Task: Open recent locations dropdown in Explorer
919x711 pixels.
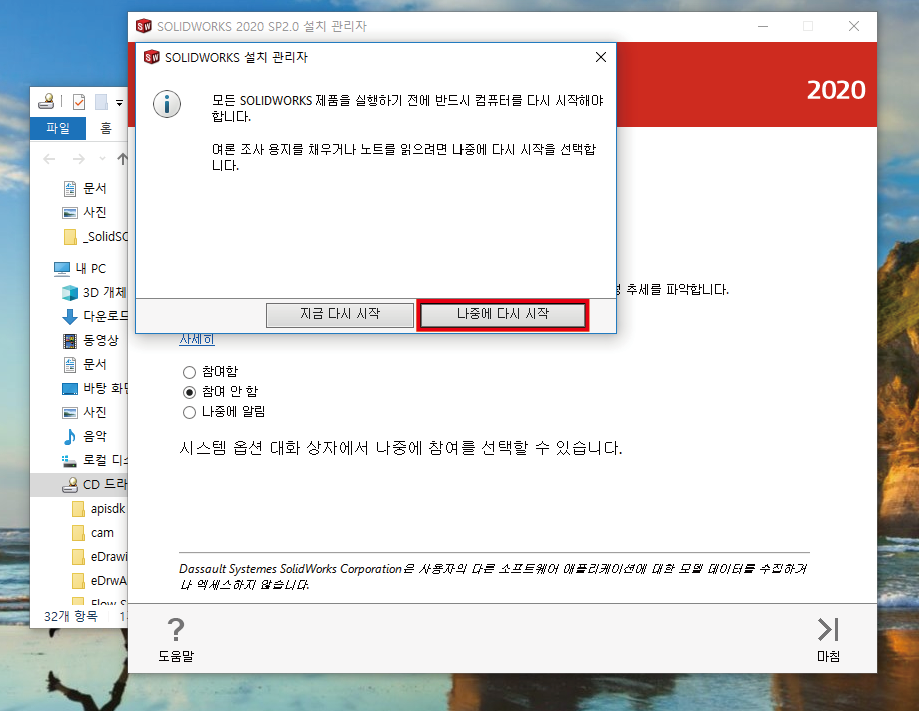Action: pyautogui.click(x=103, y=159)
